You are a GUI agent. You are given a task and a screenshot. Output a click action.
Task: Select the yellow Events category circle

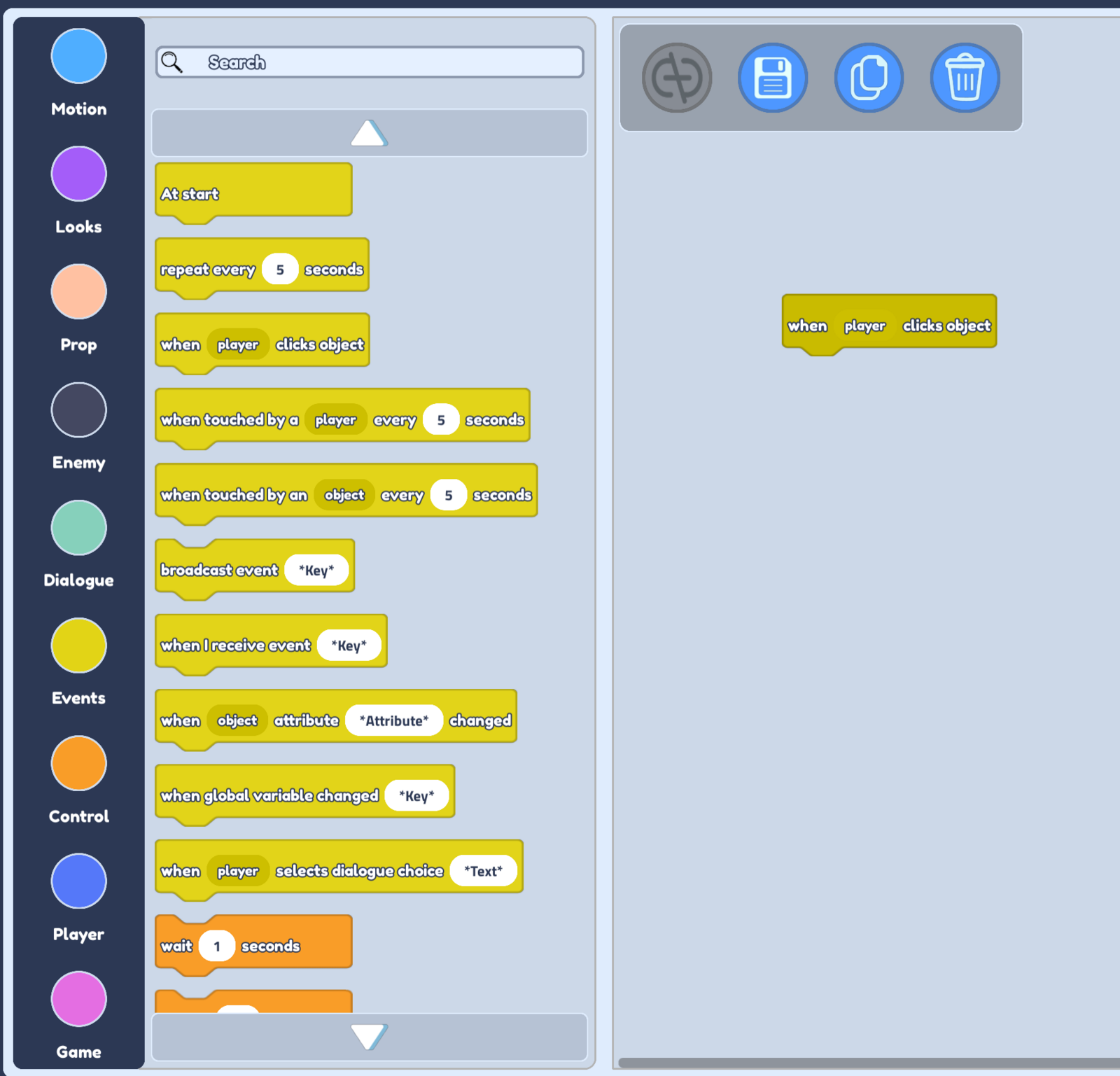(78, 645)
